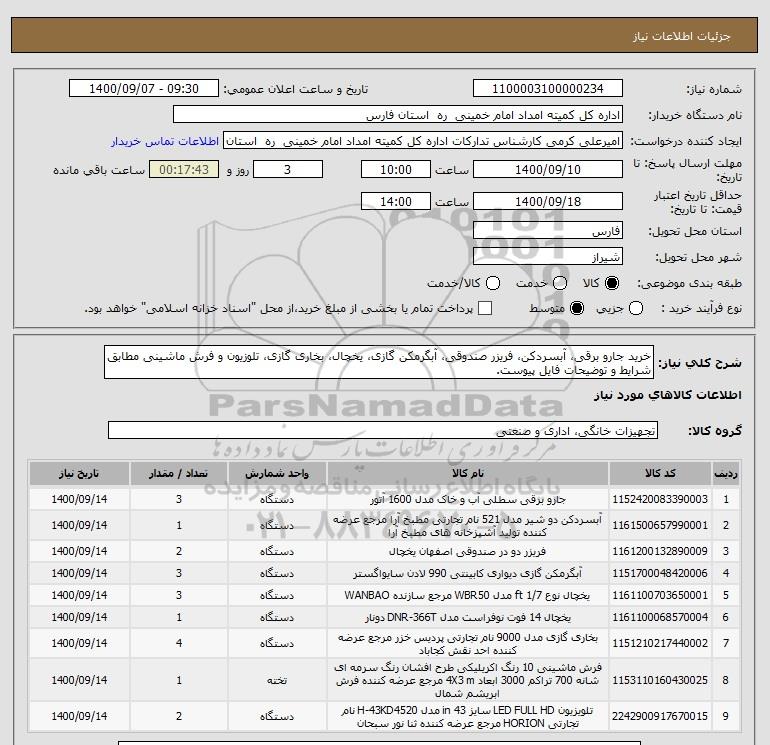Select the متوسط purchase type radio
Screen dimensions: 770x745
pyautogui.click(x=577, y=308)
